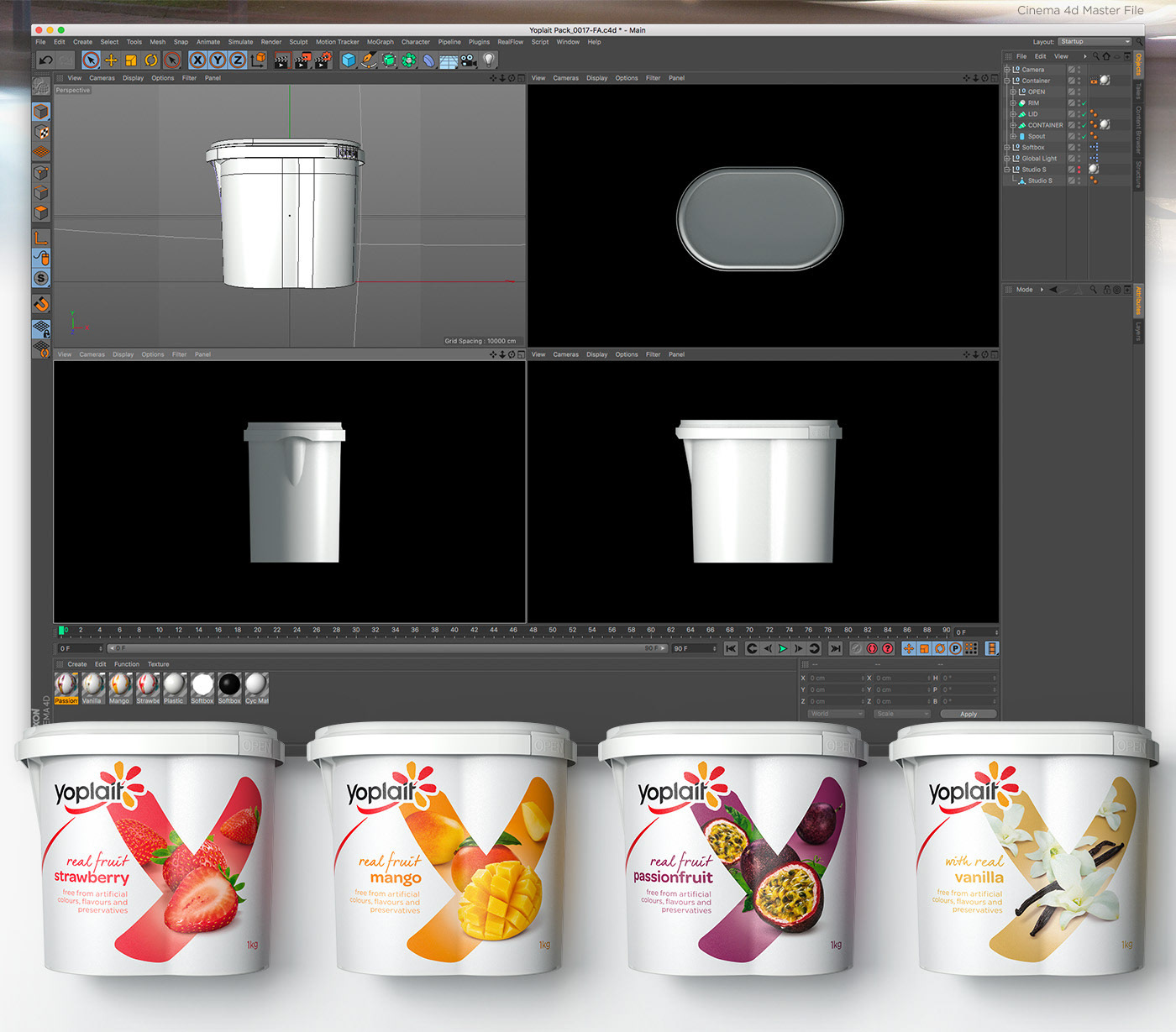Click frame 40 on timeline ruler
This screenshot has height=1032, width=1176.
tap(454, 630)
